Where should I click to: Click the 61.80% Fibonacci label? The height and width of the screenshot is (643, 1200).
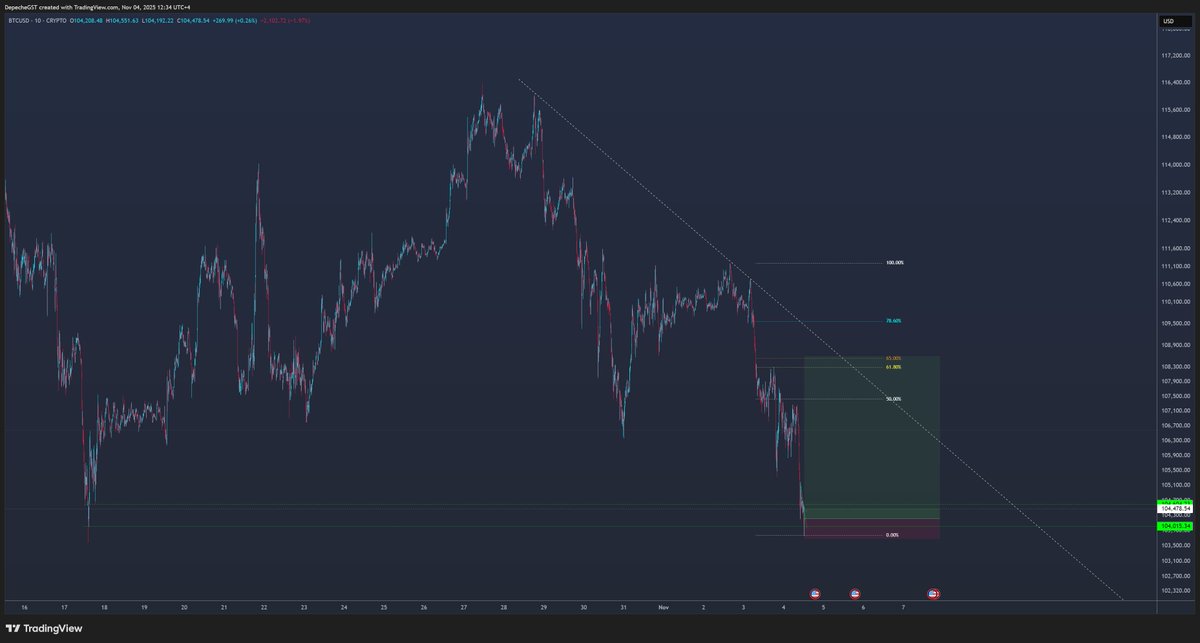(x=892, y=366)
